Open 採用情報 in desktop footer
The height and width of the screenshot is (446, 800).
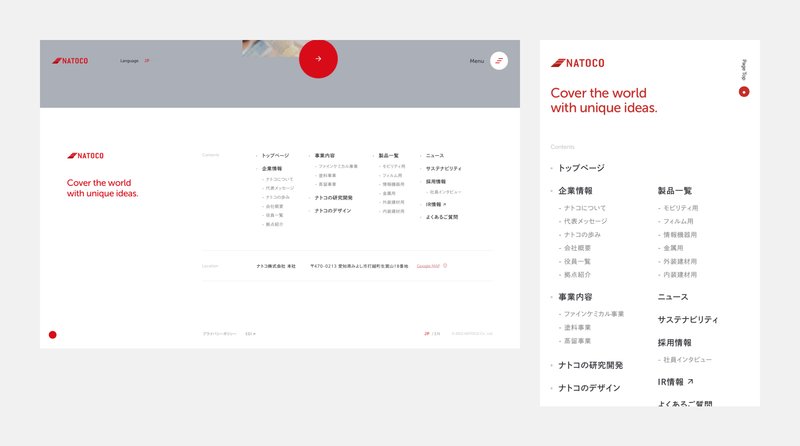(x=436, y=182)
